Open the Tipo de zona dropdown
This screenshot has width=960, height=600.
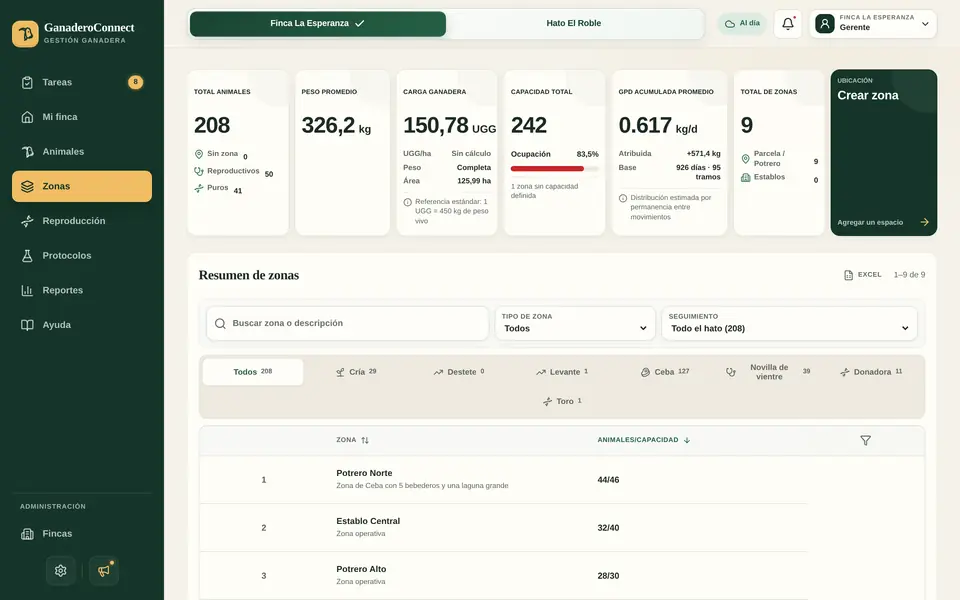pos(575,323)
